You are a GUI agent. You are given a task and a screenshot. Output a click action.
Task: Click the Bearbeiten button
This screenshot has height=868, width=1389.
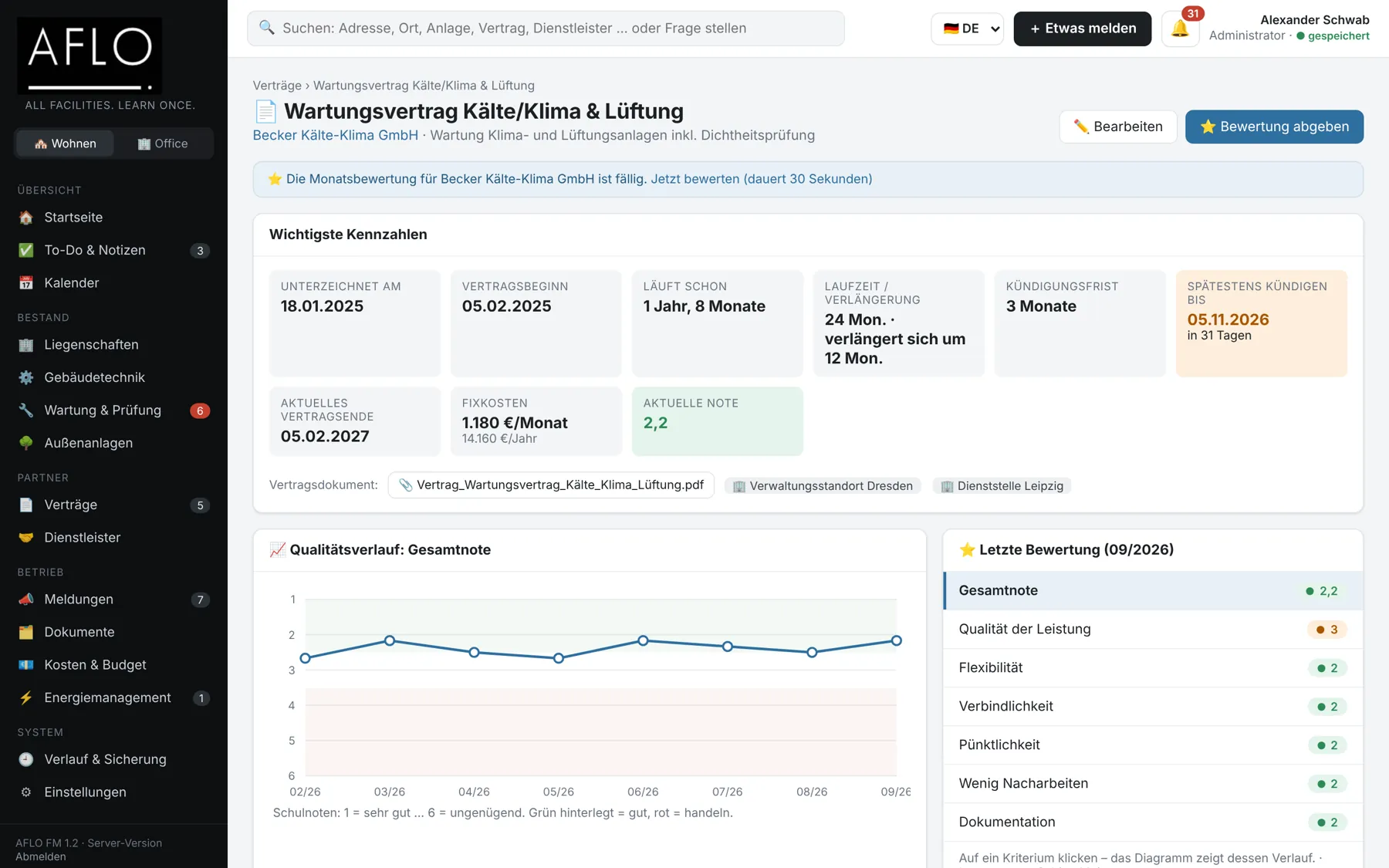pyautogui.click(x=1117, y=127)
